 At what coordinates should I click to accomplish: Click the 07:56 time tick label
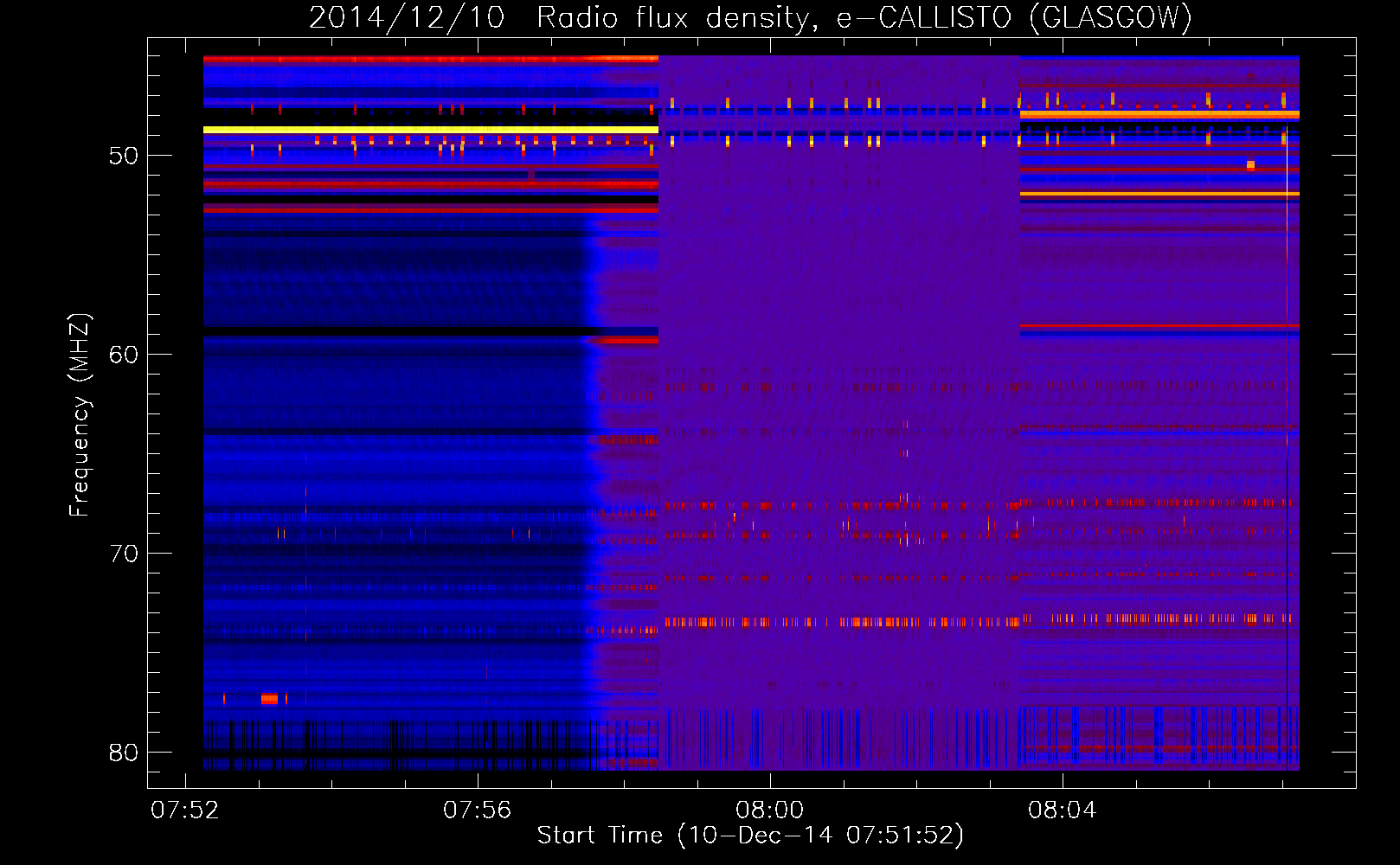pyautogui.click(x=478, y=811)
